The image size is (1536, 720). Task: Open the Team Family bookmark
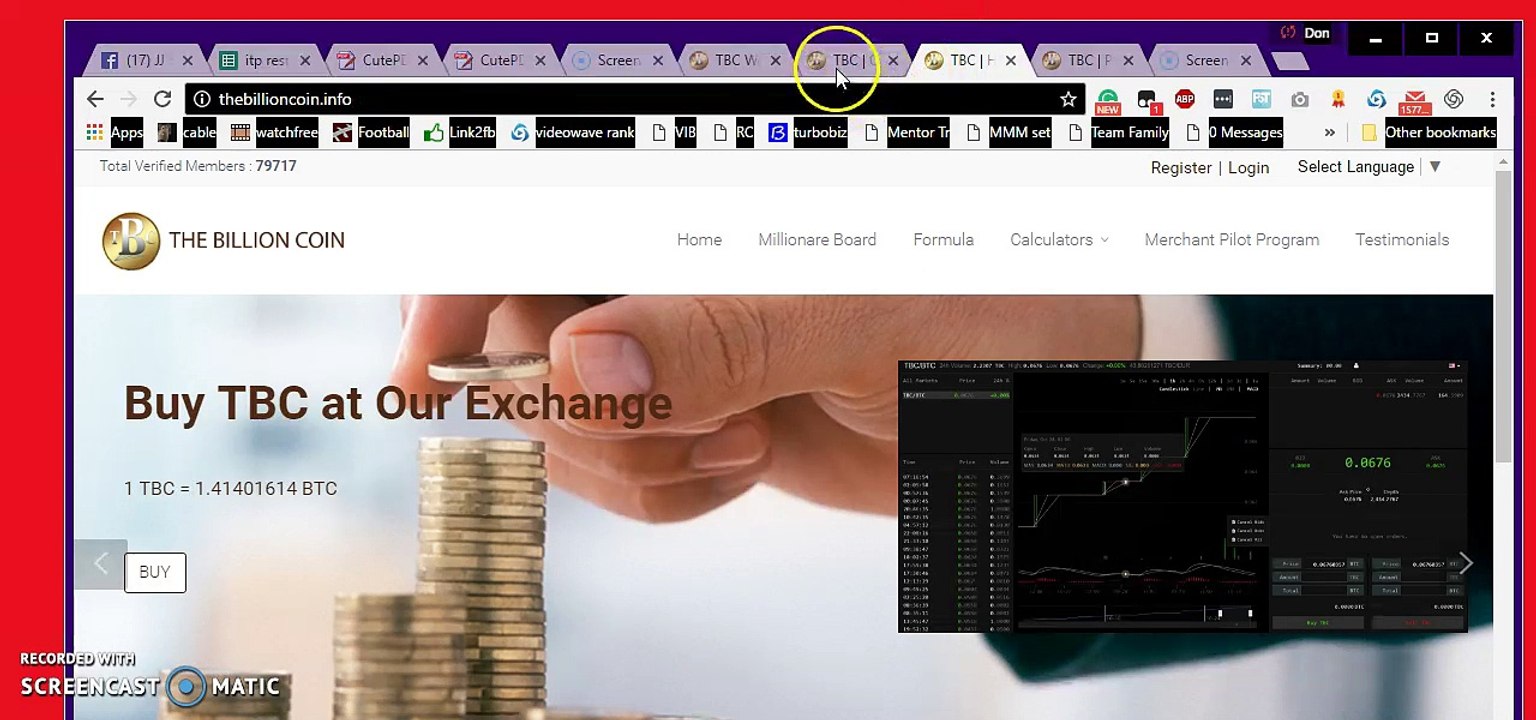pos(1119,132)
